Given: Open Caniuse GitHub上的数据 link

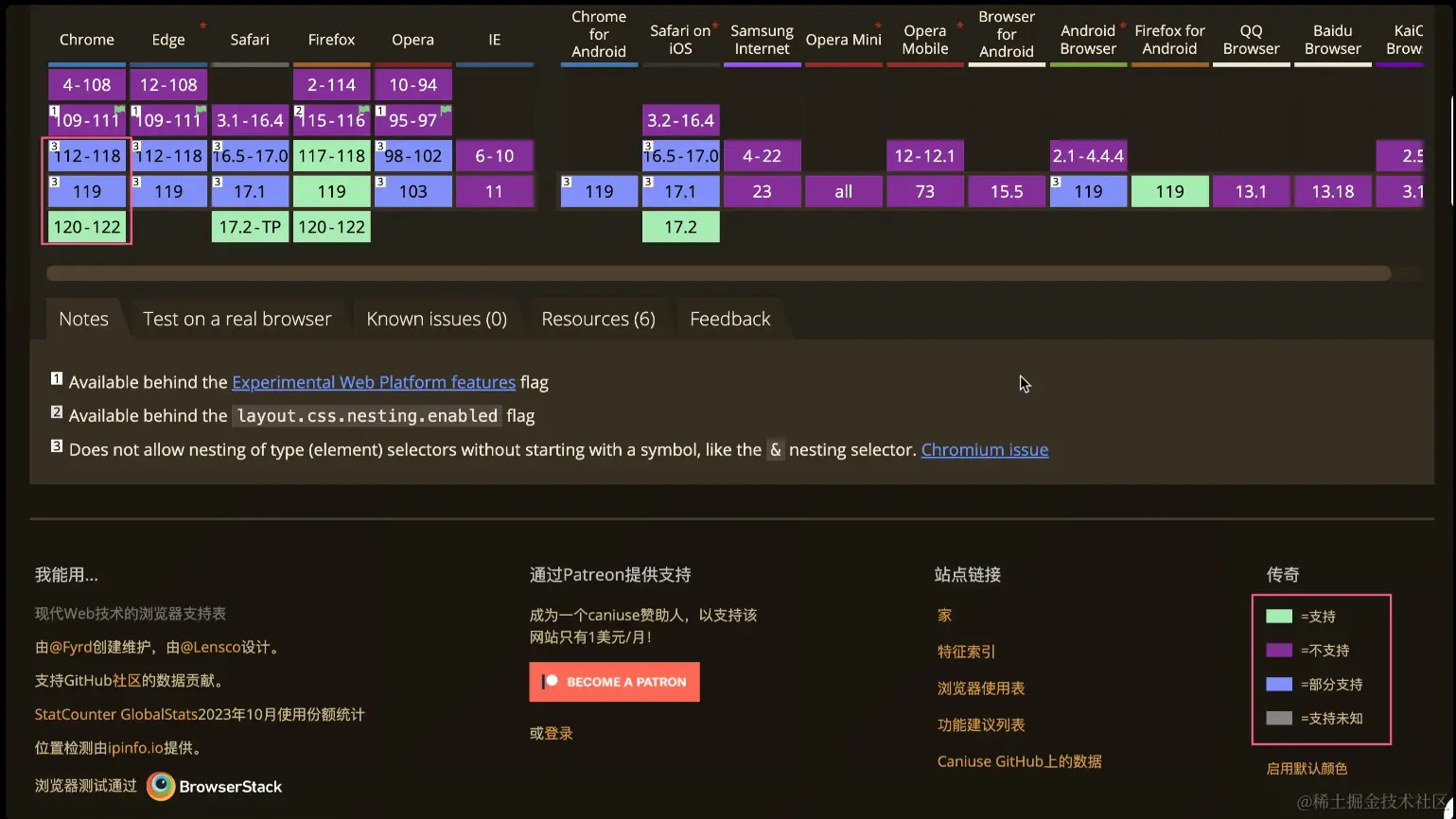Looking at the screenshot, I should [1020, 761].
